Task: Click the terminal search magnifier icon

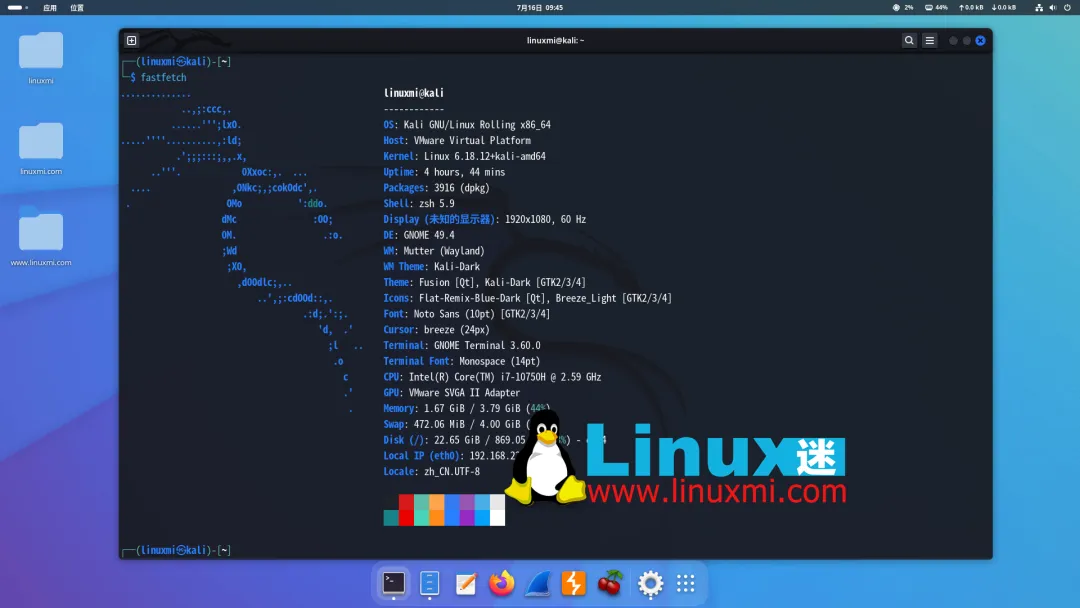Action: point(909,41)
